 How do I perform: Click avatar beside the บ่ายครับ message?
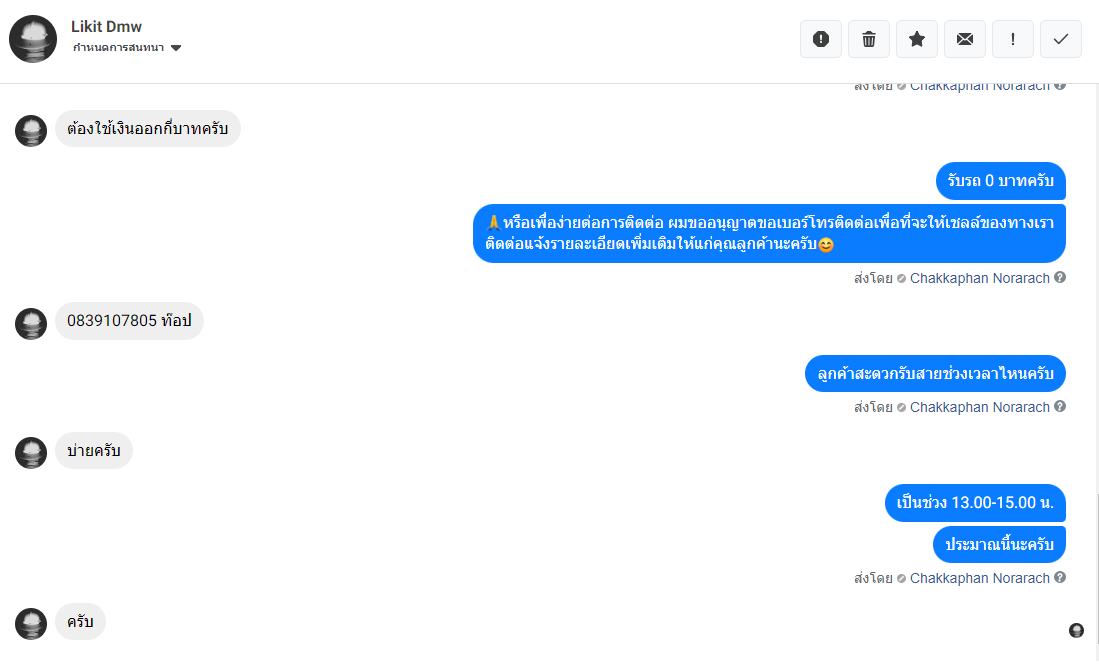tap(31, 452)
